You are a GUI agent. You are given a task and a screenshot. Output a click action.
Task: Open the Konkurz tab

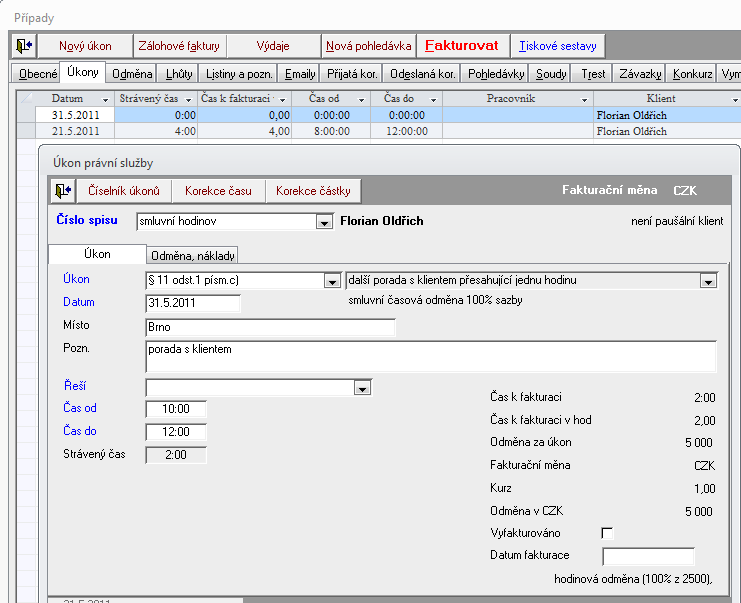point(692,74)
